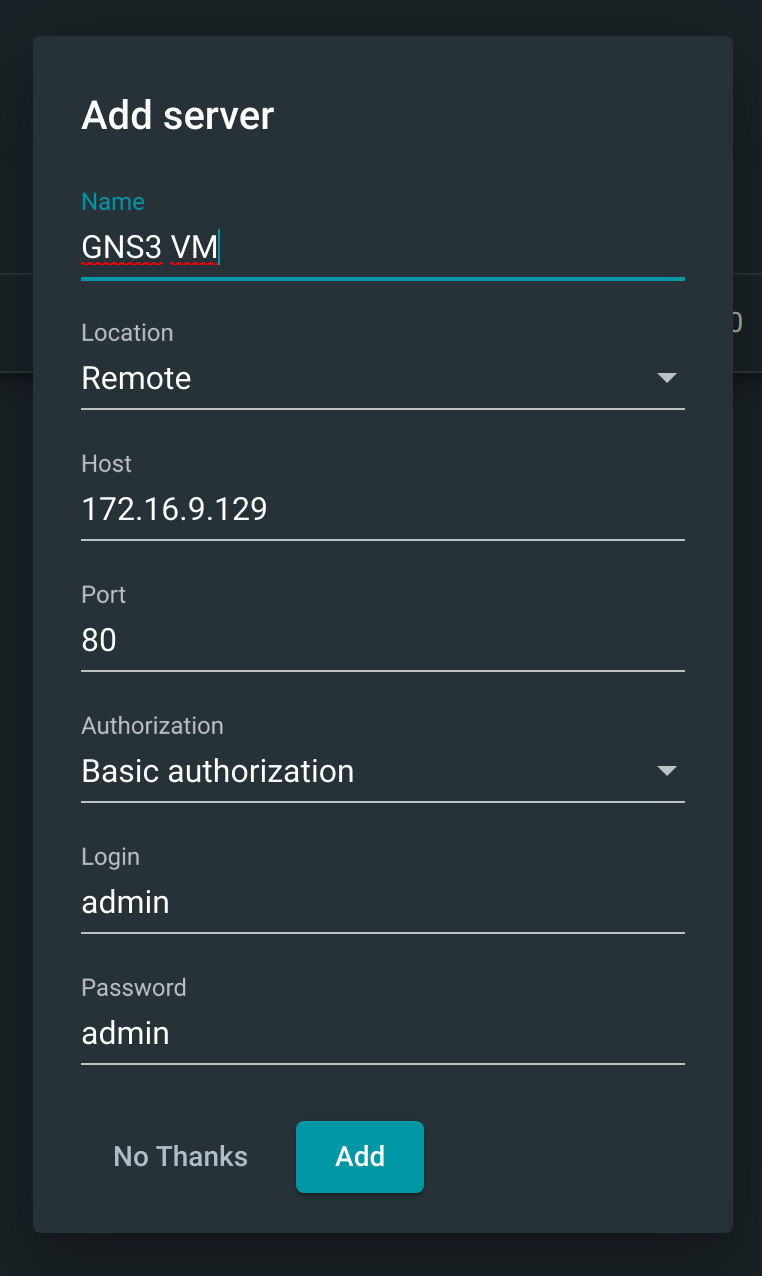
Task: Click the Add button
Action: tap(359, 1157)
